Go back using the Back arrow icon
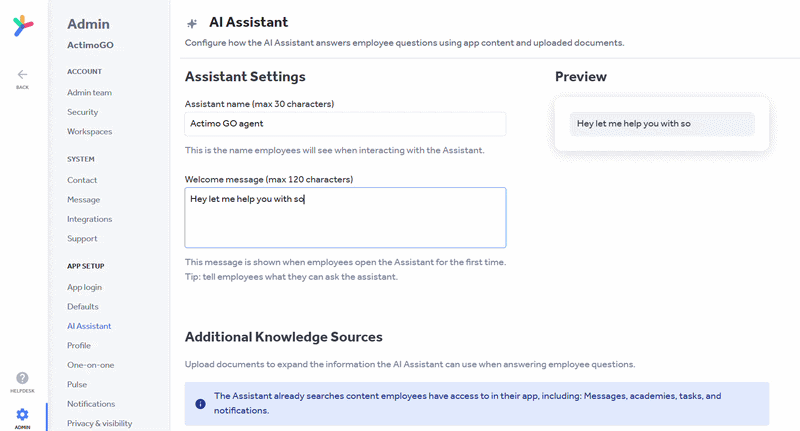800x431 pixels. (x=22, y=74)
